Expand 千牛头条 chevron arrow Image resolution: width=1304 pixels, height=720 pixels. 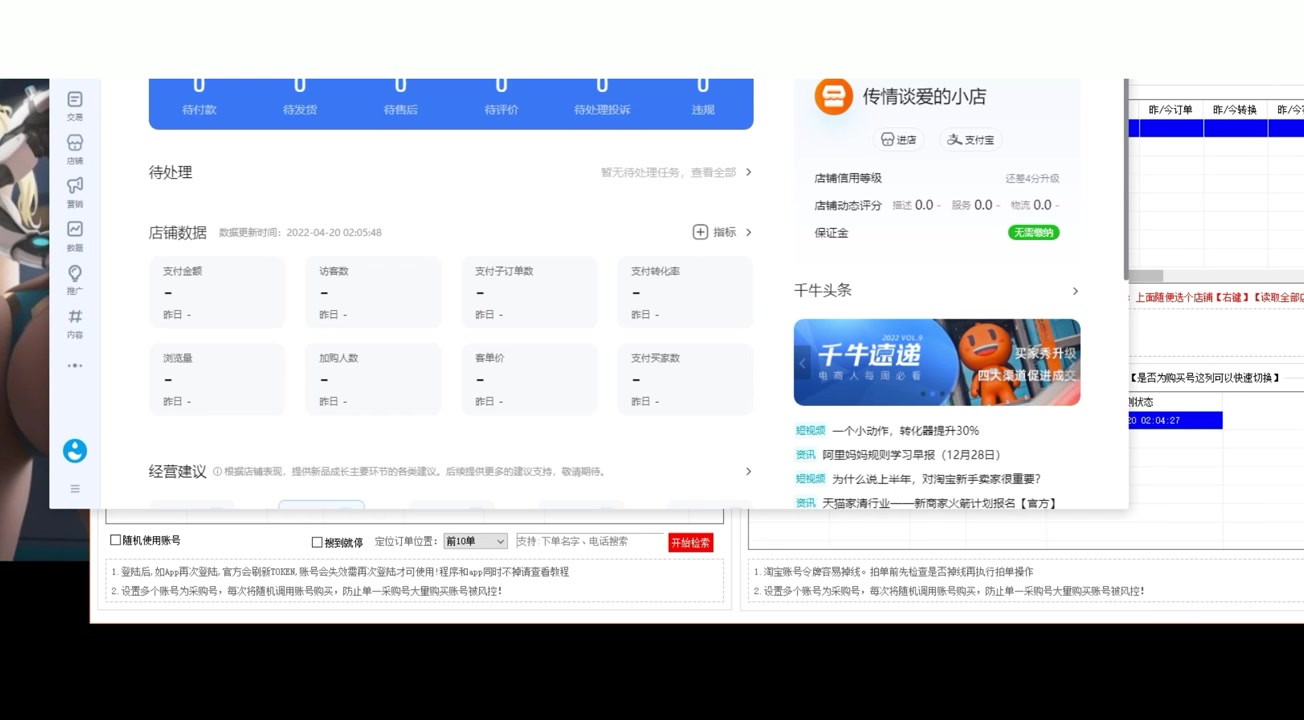coord(1075,291)
